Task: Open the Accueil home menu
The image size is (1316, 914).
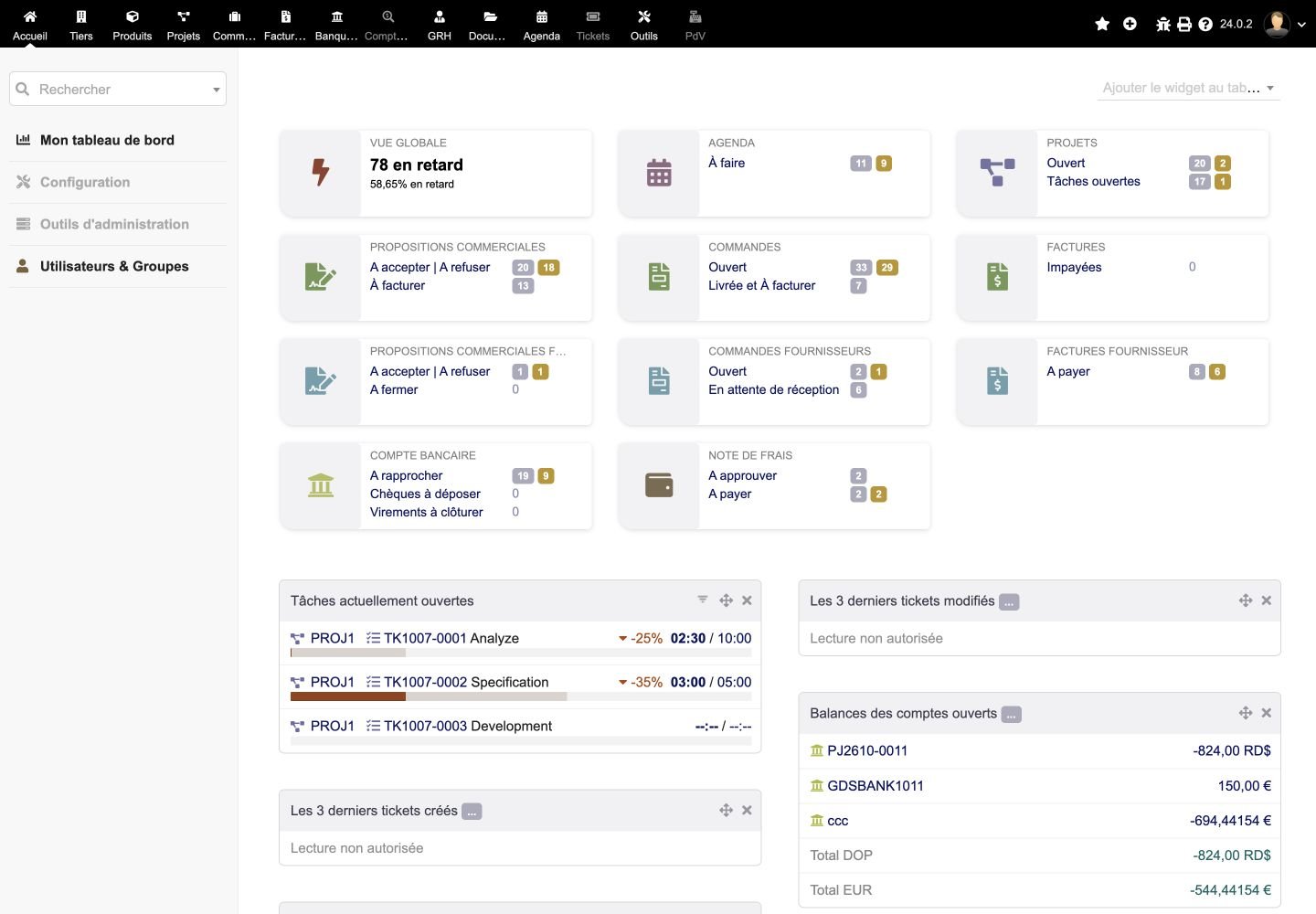Action: tap(30, 25)
